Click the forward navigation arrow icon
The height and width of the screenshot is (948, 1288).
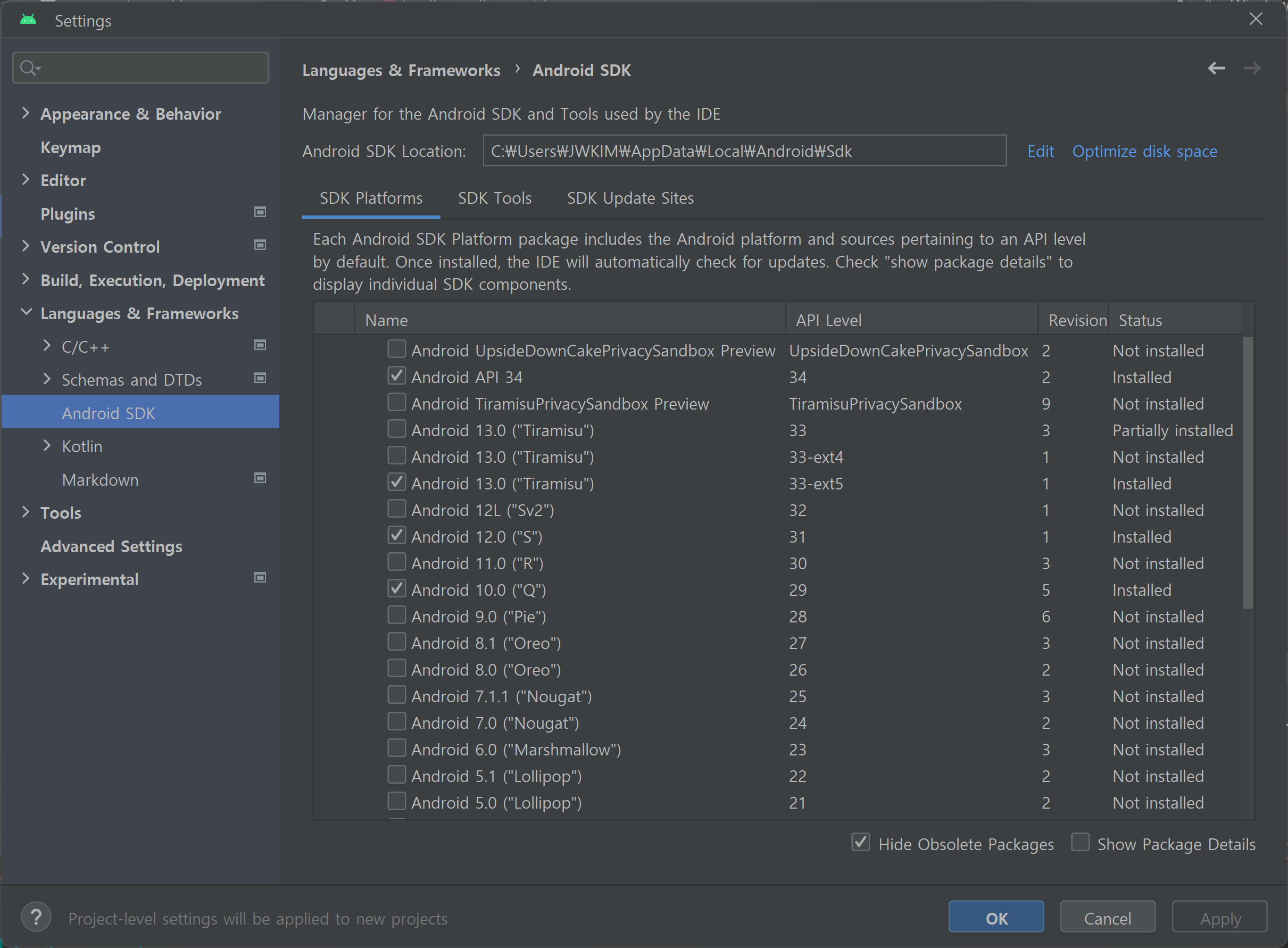click(x=1252, y=68)
